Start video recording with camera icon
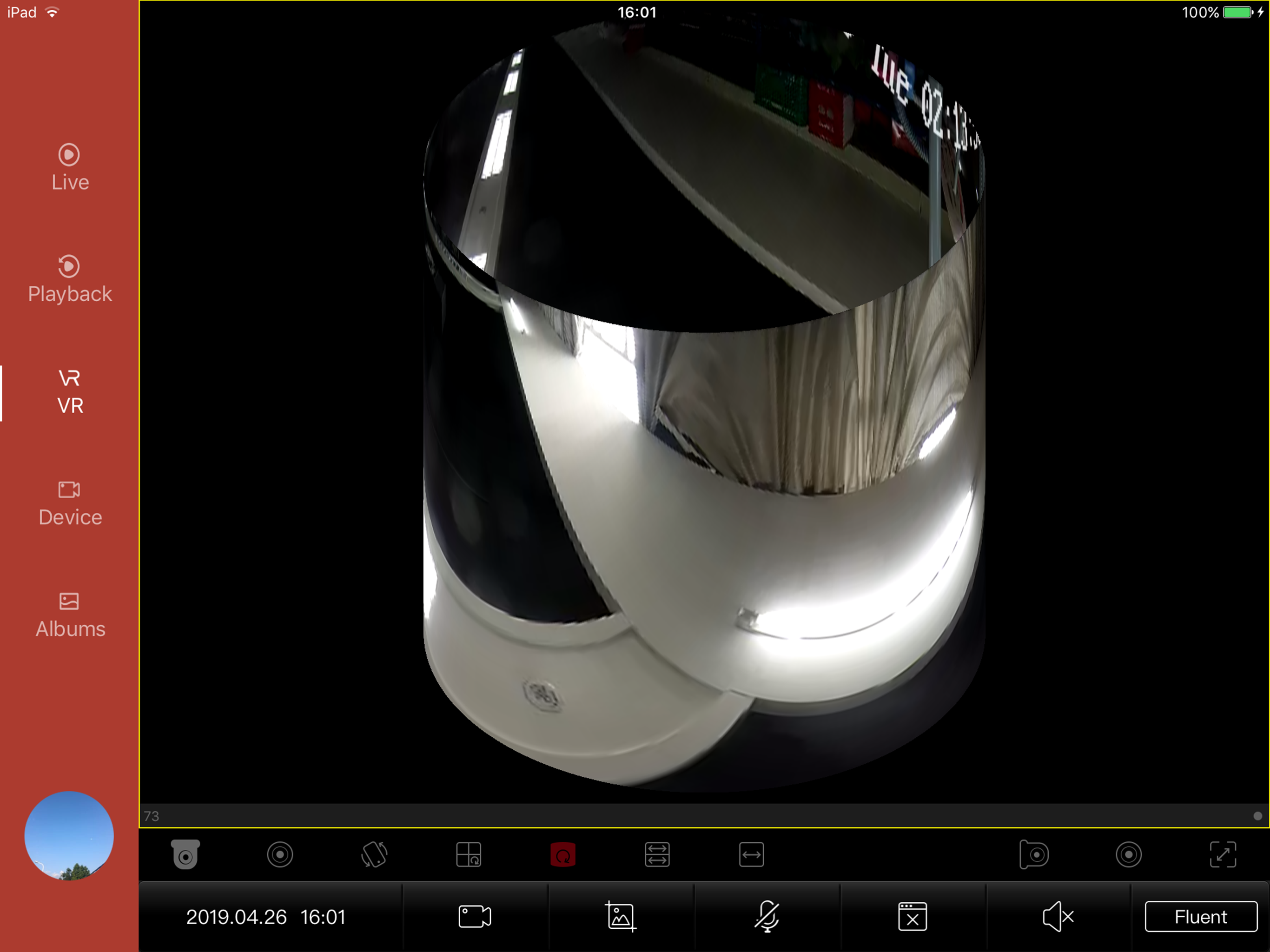Image resolution: width=1270 pixels, height=952 pixels. [x=475, y=916]
